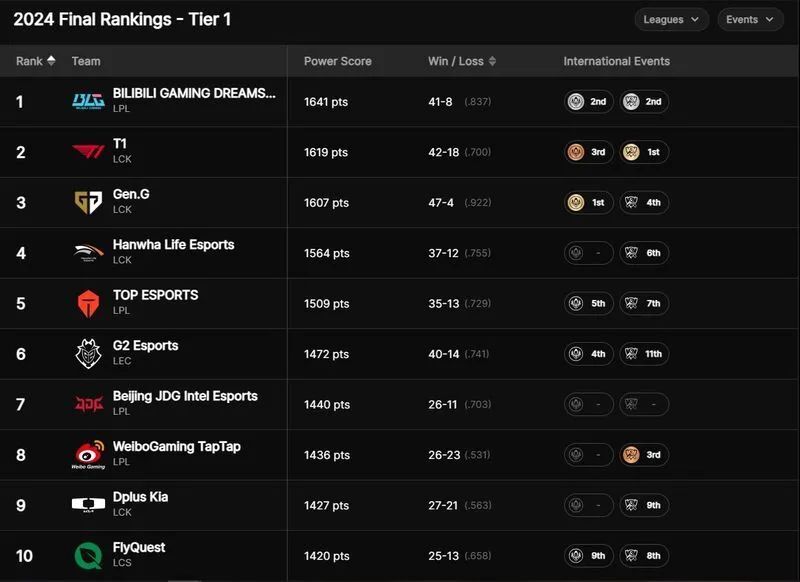
Task: Click the FlyQuest green leaf logo
Action: (88, 555)
